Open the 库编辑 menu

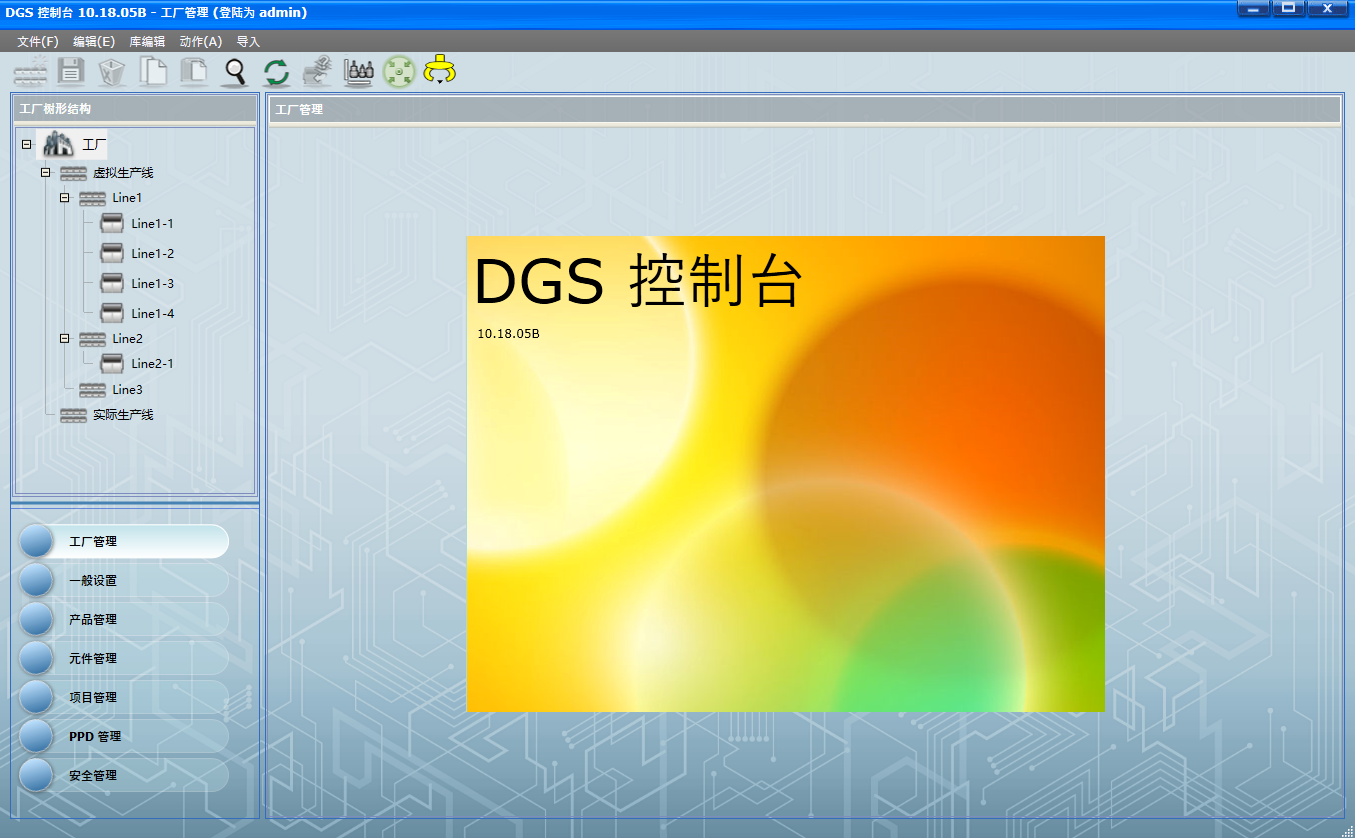click(147, 42)
